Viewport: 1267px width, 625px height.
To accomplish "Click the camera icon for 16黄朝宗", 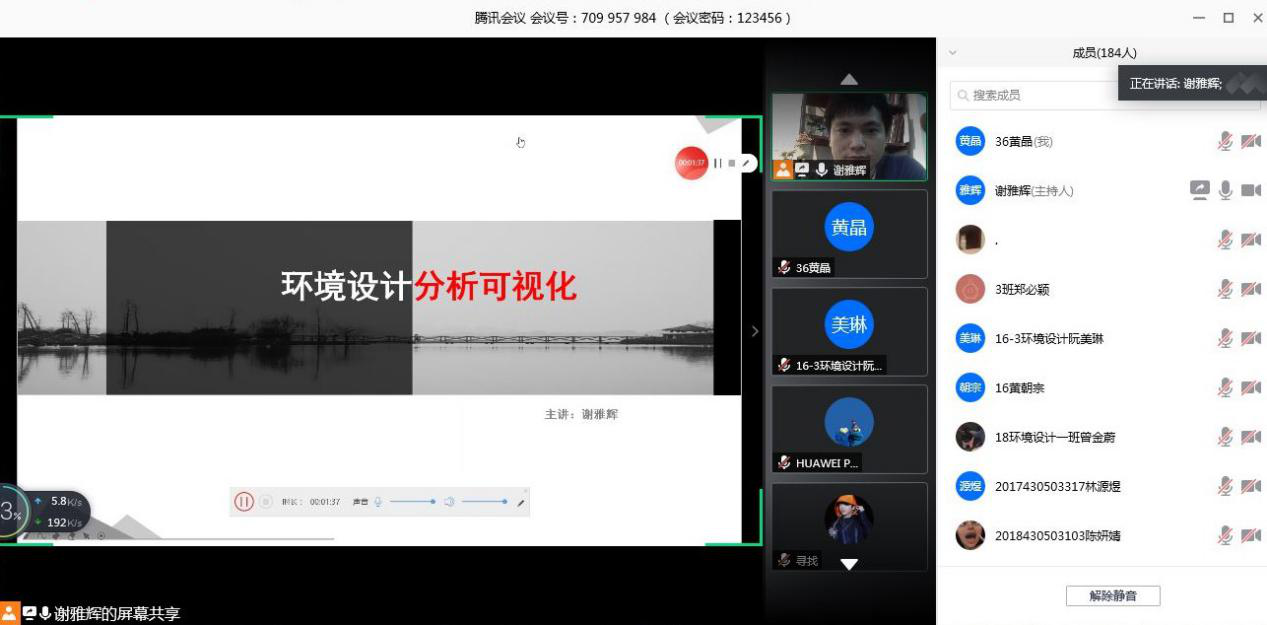I will coord(1251,387).
